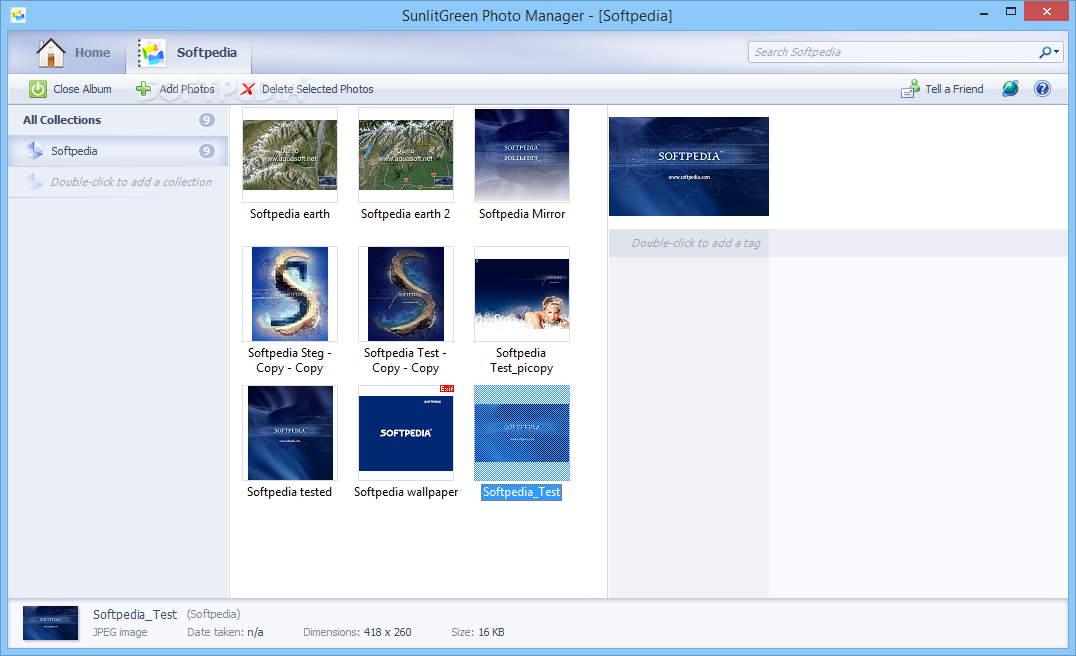This screenshot has height=656, width=1076.
Task: Select the Softpedia Test_picopy thumbnail
Action: click(x=522, y=294)
